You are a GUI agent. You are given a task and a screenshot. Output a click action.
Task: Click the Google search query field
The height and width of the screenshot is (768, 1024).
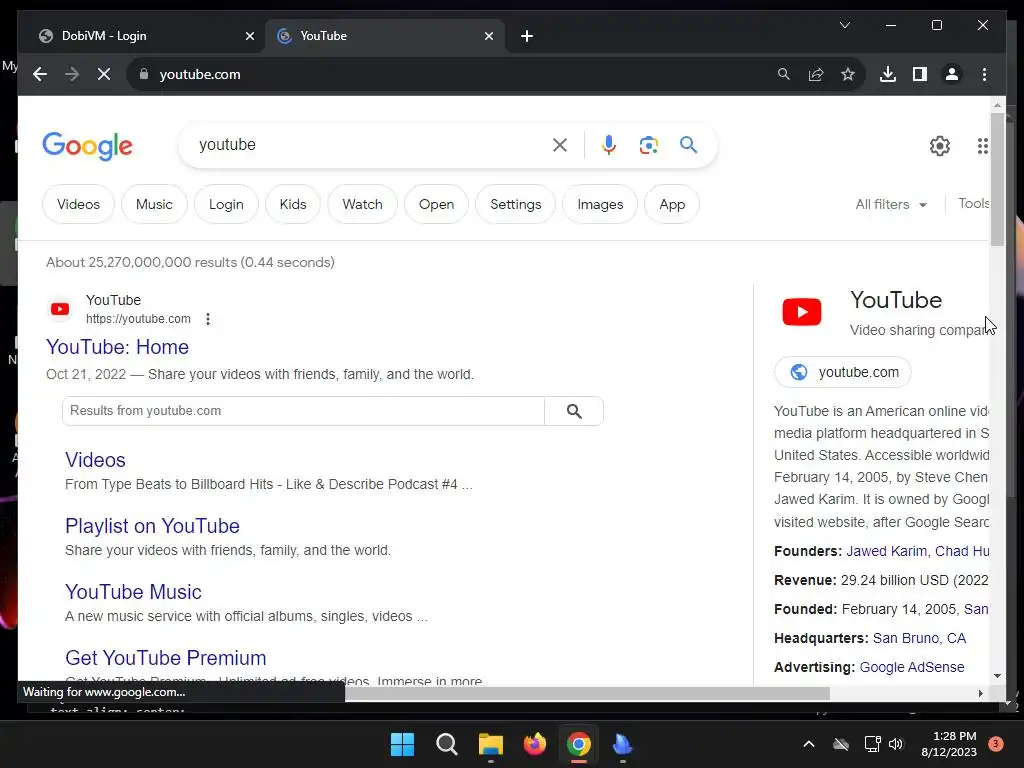[x=372, y=145]
